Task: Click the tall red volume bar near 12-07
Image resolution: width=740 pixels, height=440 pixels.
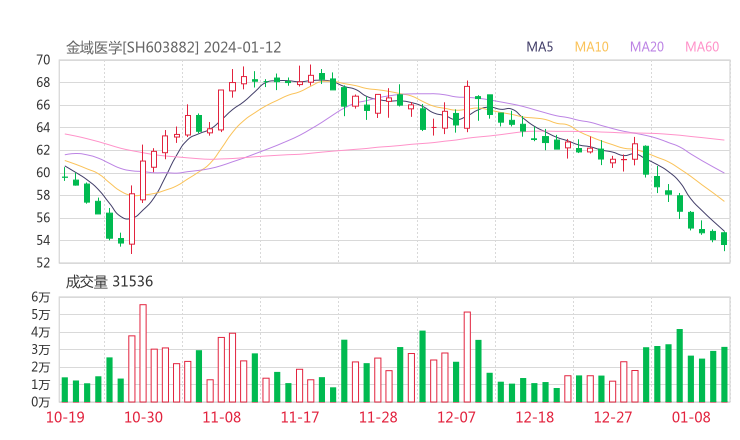Action: (467, 357)
